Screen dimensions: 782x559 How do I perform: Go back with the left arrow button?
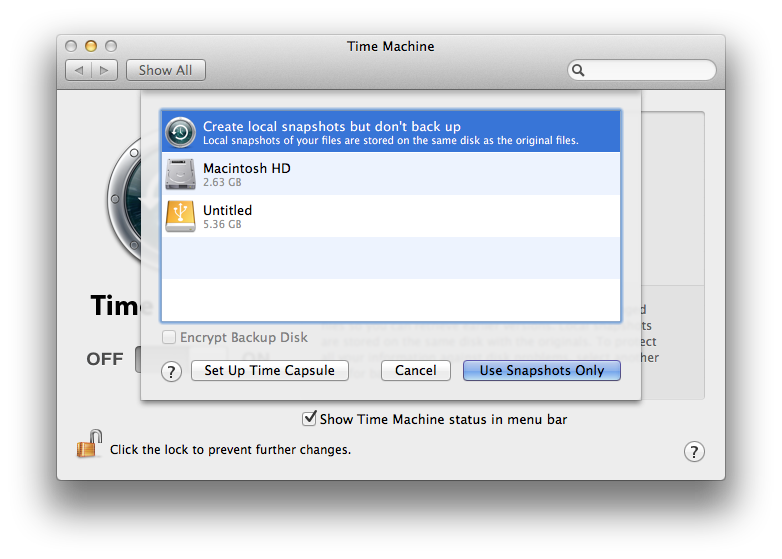(x=79, y=70)
